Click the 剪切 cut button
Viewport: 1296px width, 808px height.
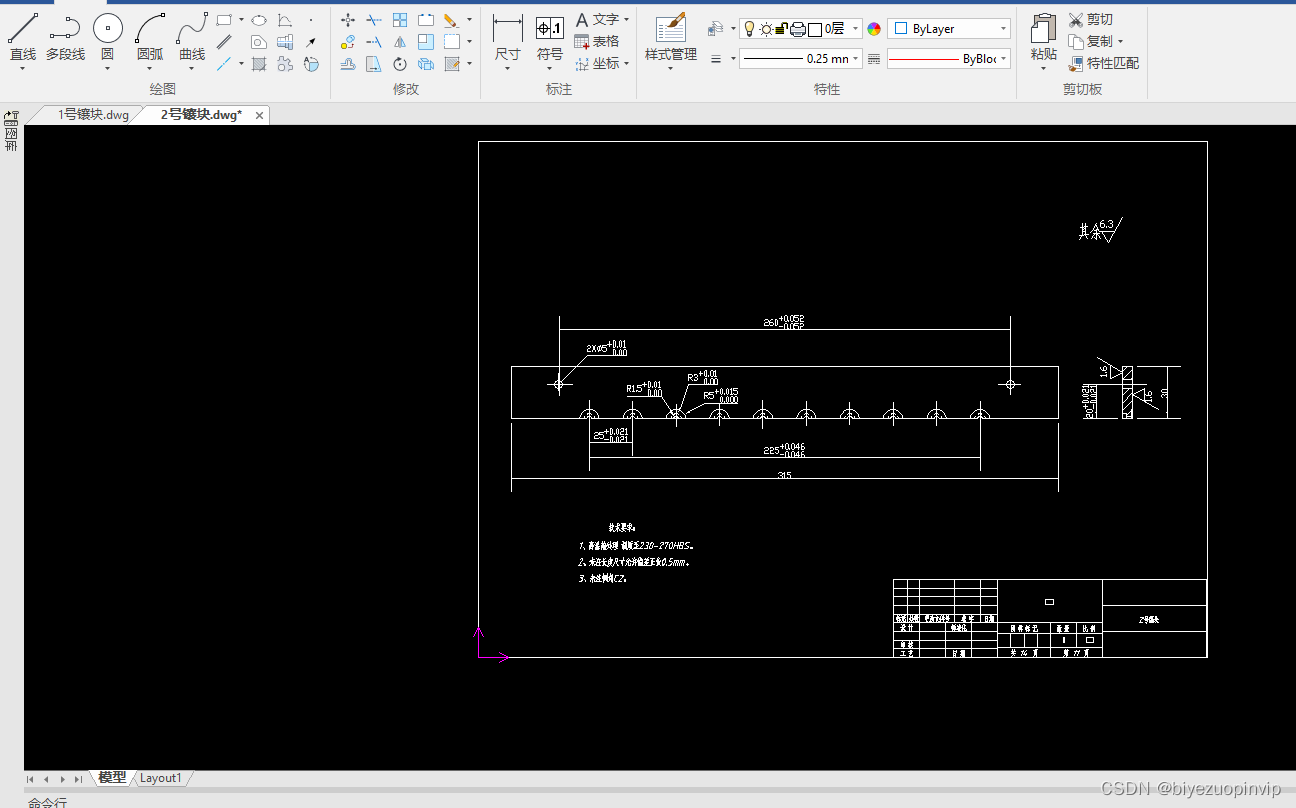pos(1091,20)
